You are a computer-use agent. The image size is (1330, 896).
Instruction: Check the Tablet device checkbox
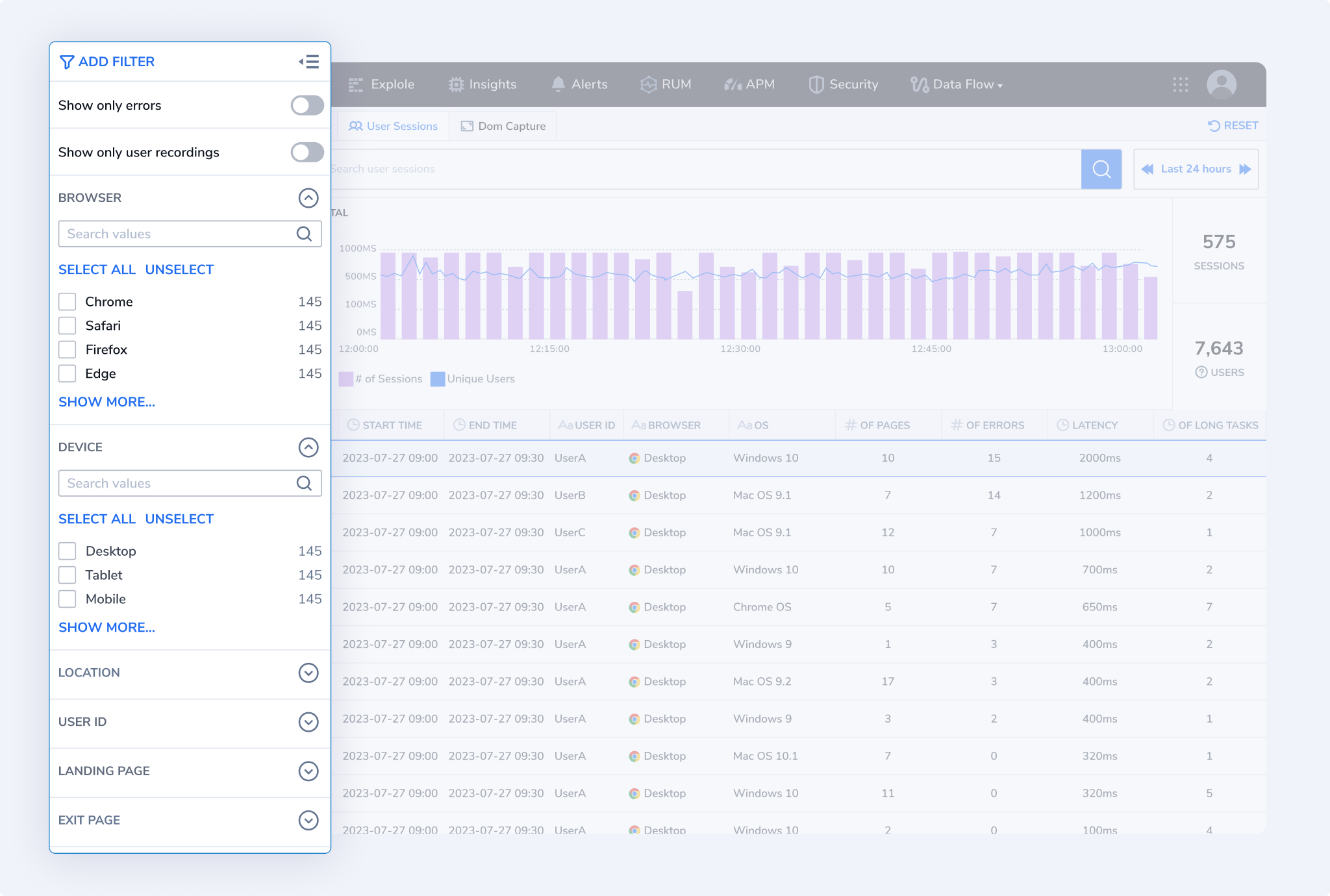[68, 575]
